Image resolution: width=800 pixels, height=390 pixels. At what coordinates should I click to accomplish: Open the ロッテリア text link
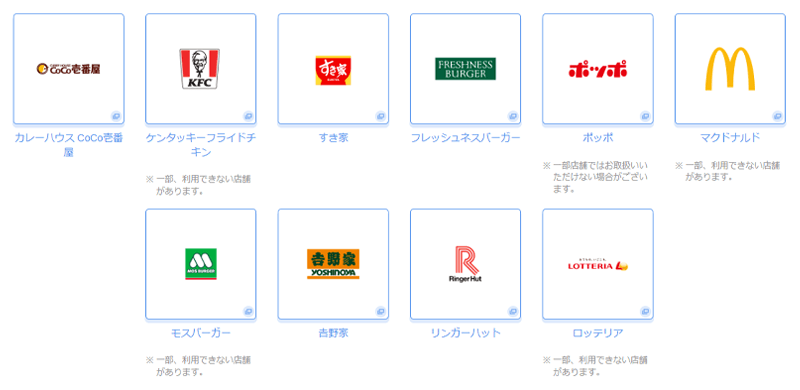[597, 333]
